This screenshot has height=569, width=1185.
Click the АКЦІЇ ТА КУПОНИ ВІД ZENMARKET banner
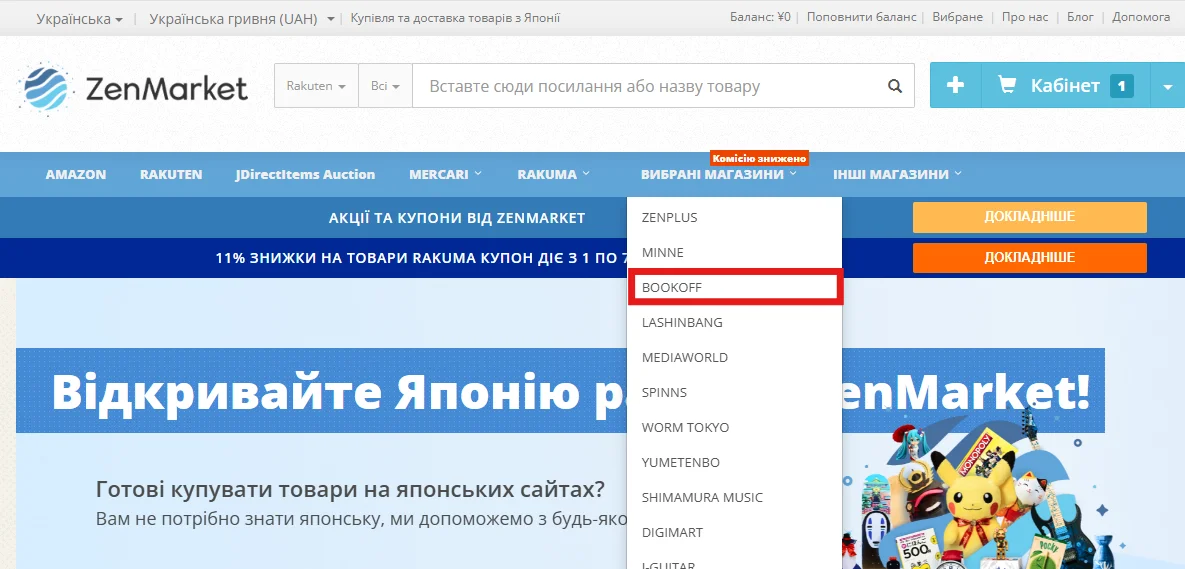click(456, 218)
